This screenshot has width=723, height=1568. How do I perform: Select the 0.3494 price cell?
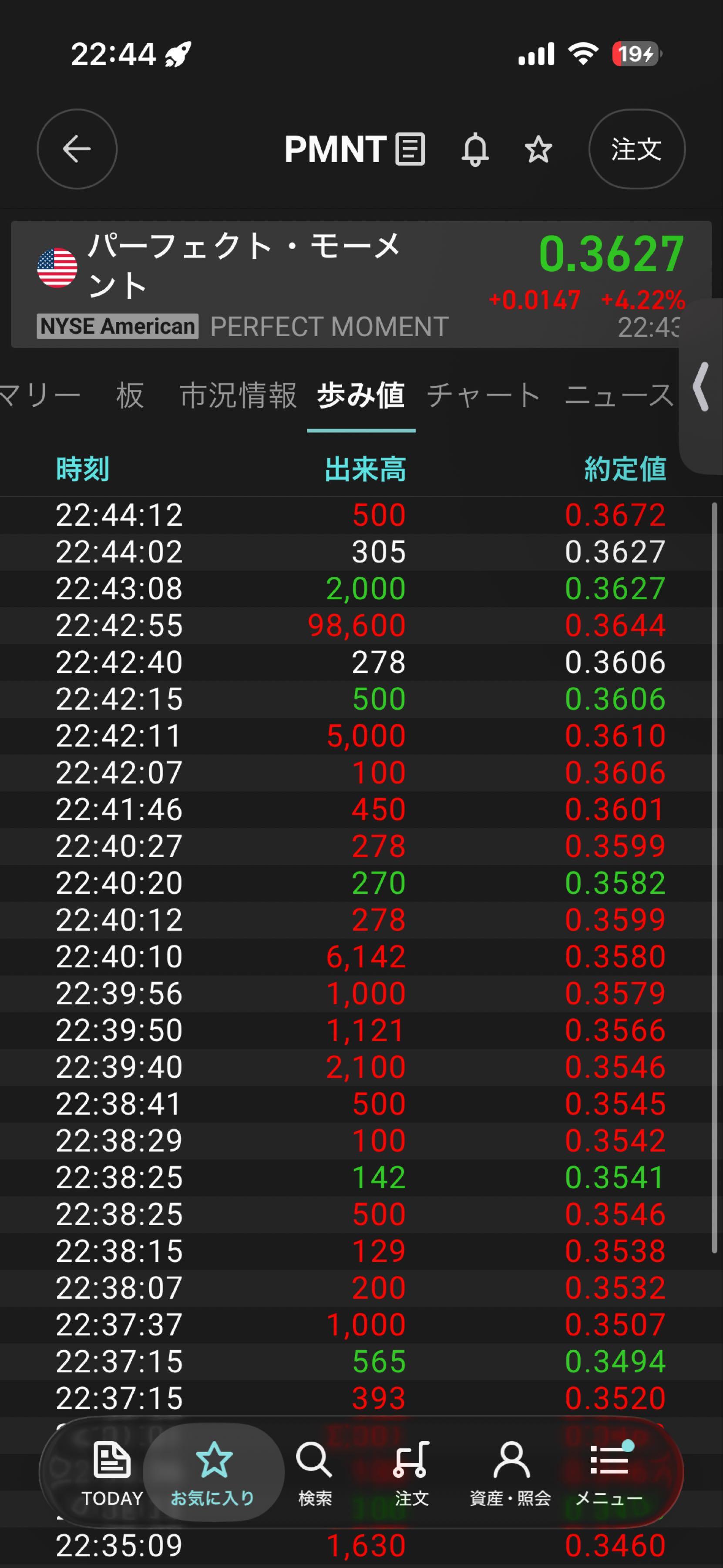coord(615,1361)
